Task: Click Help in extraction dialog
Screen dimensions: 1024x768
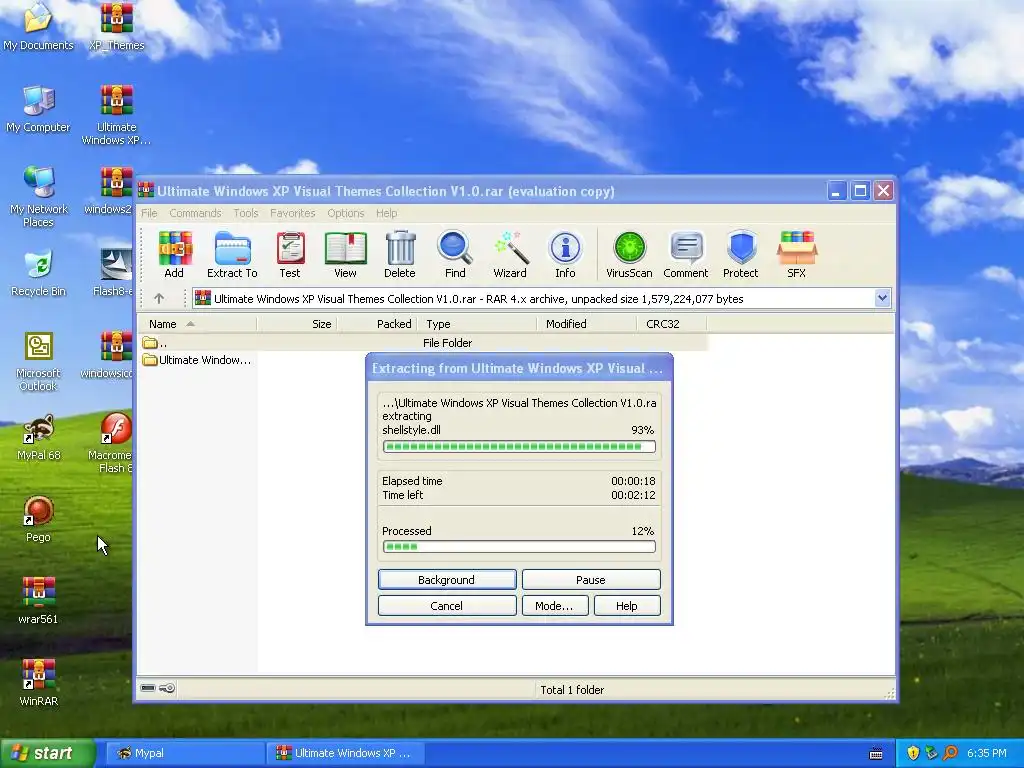Action: tap(626, 606)
